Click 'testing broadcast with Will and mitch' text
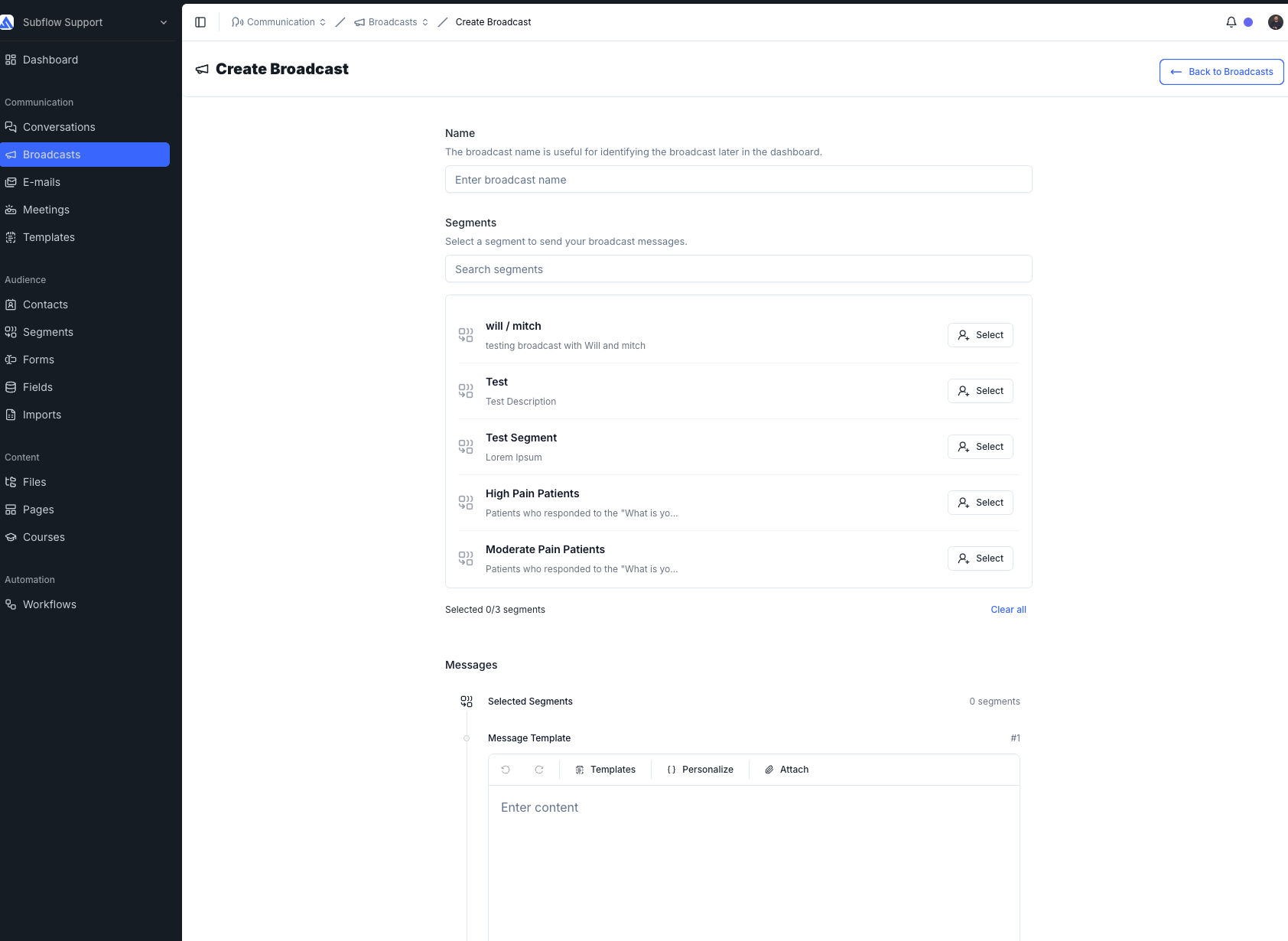This screenshot has height=941, width=1288. click(565, 346)
